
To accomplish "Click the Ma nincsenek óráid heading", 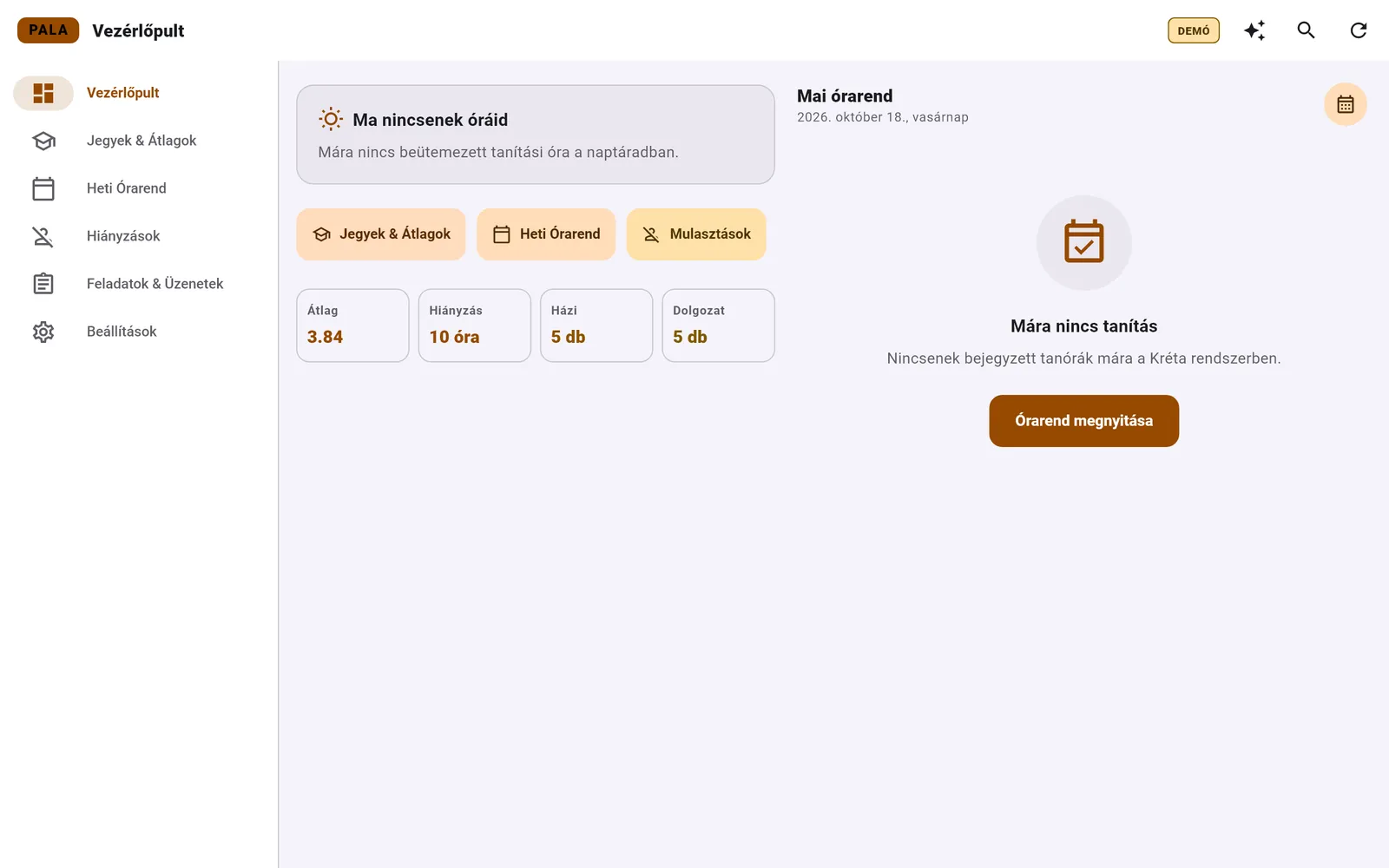I will pos(431,120).
